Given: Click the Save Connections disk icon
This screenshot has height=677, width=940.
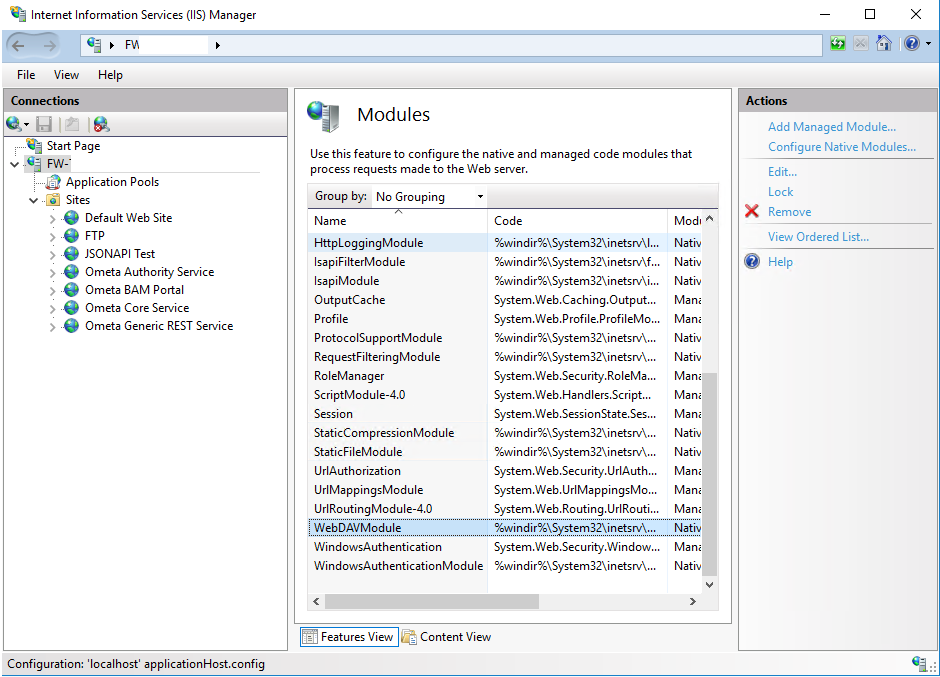Looking at the screenshot, I should tap(42, 123).
